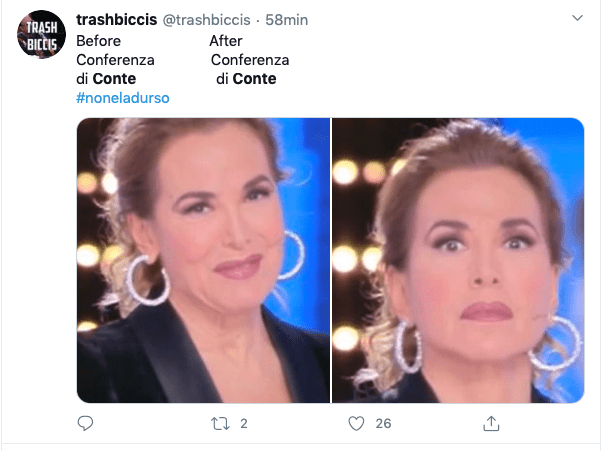Retweet using the retweet arrows icon

pos(220,424)
